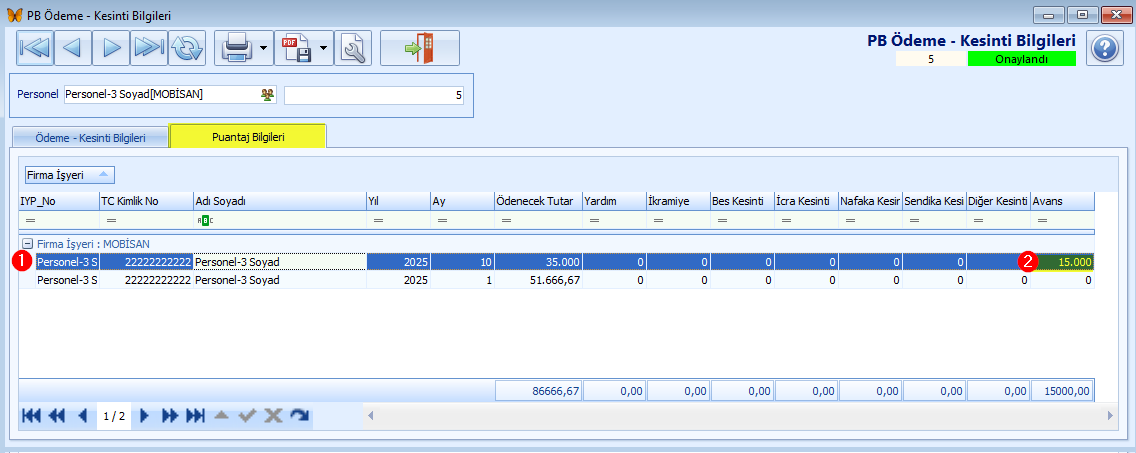Open the help question mark button
1136x453 pixels.
(1103, 48)
